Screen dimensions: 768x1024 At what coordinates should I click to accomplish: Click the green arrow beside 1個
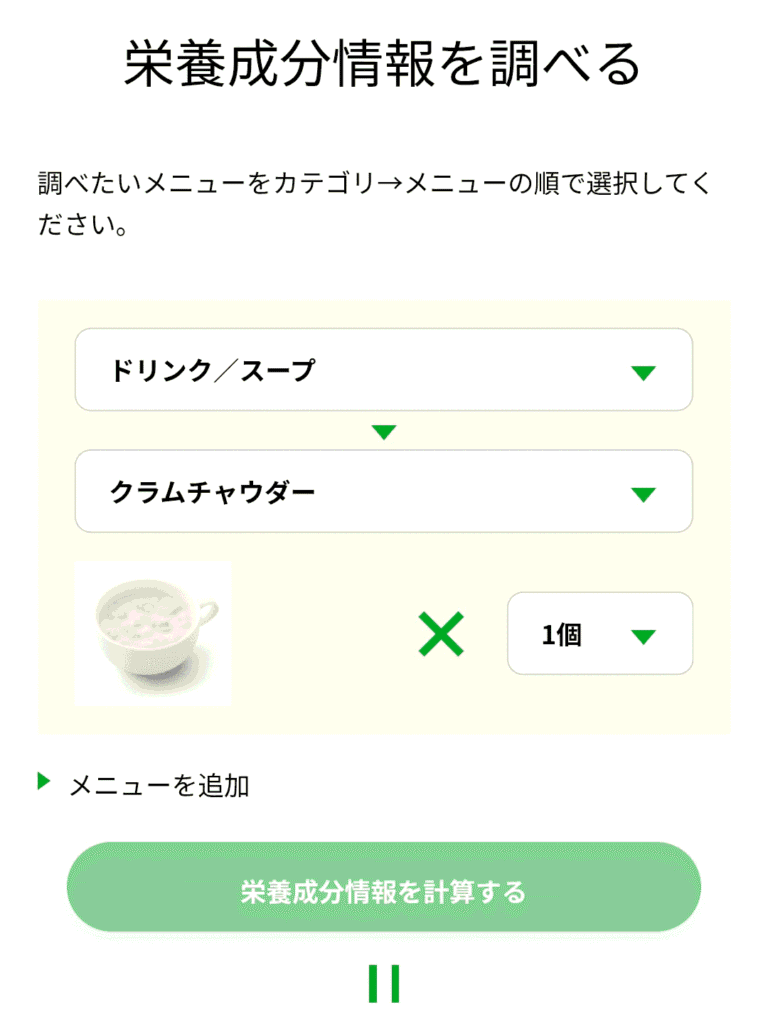[x=643, y=636]
